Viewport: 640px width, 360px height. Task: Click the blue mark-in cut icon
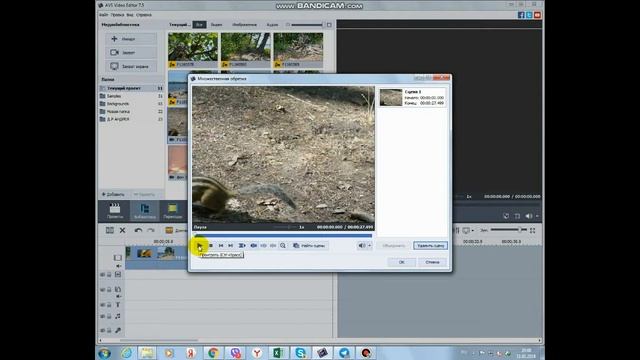tap(253, 246)
